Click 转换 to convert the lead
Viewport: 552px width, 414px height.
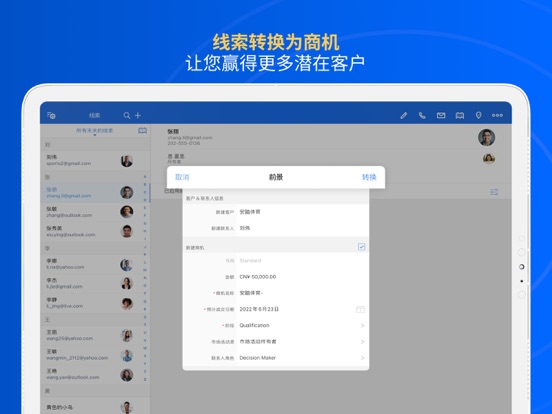coord(369,177)
